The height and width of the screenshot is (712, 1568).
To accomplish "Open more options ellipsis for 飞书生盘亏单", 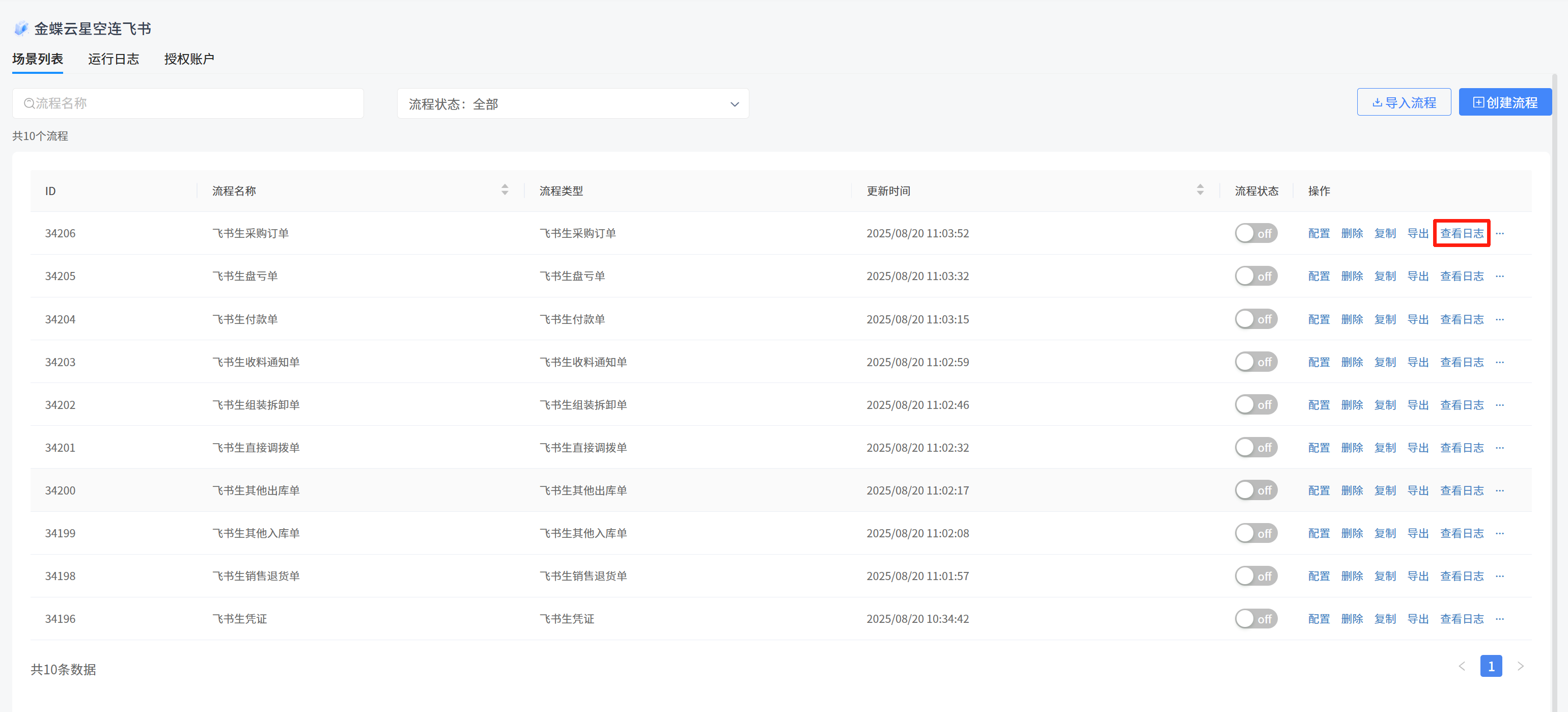I will pos(1500,277).
